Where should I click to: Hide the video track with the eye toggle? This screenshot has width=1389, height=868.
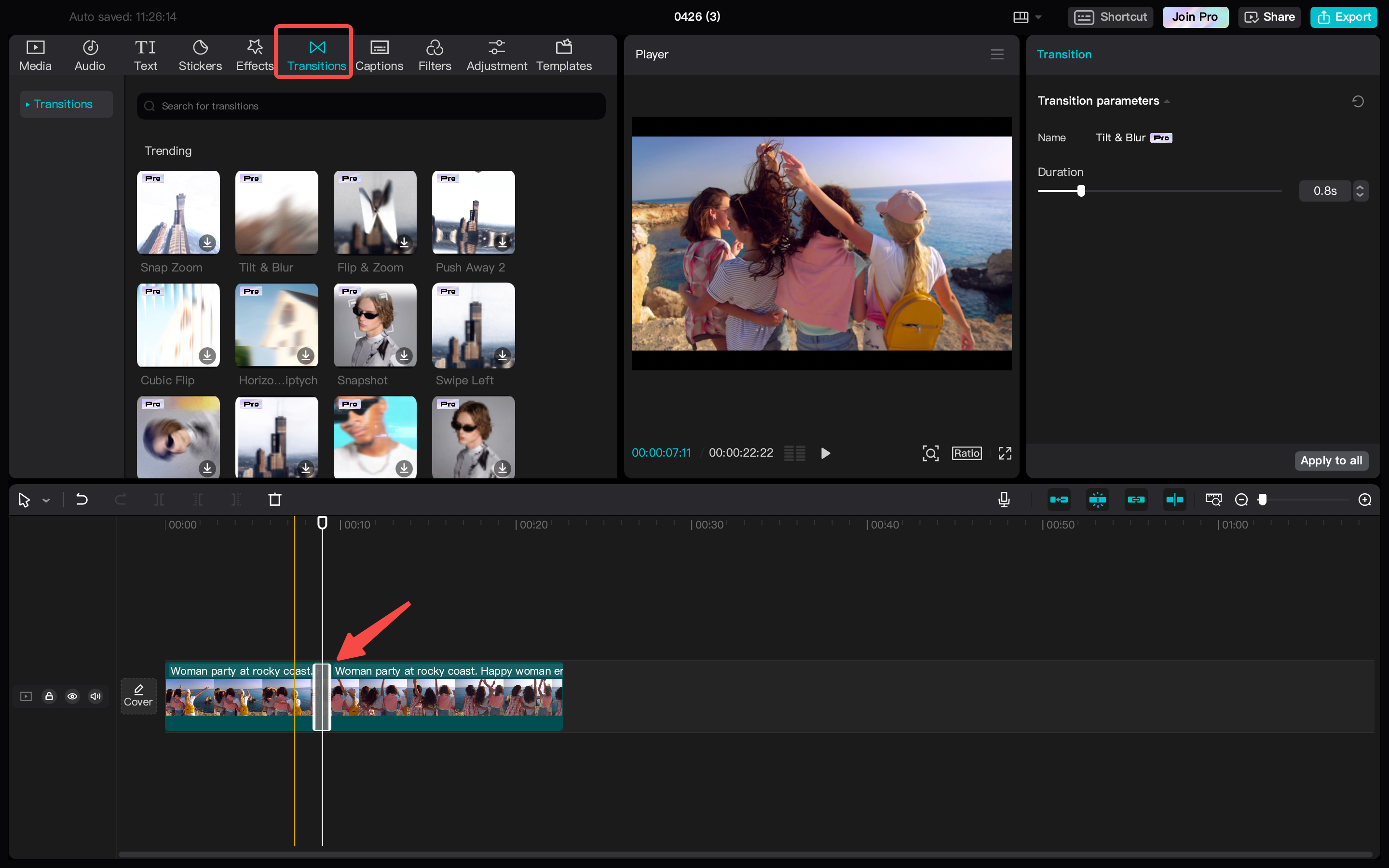[72, 696]
